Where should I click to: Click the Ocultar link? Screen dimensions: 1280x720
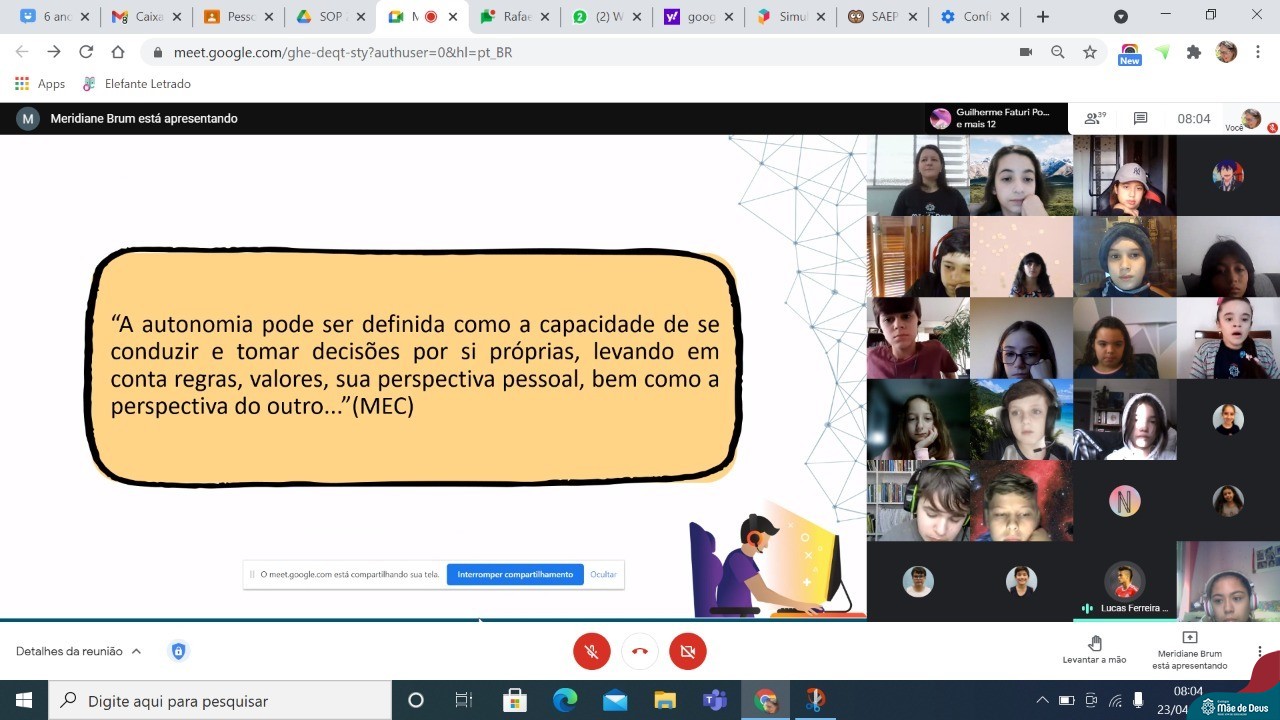tap(603, 575)
